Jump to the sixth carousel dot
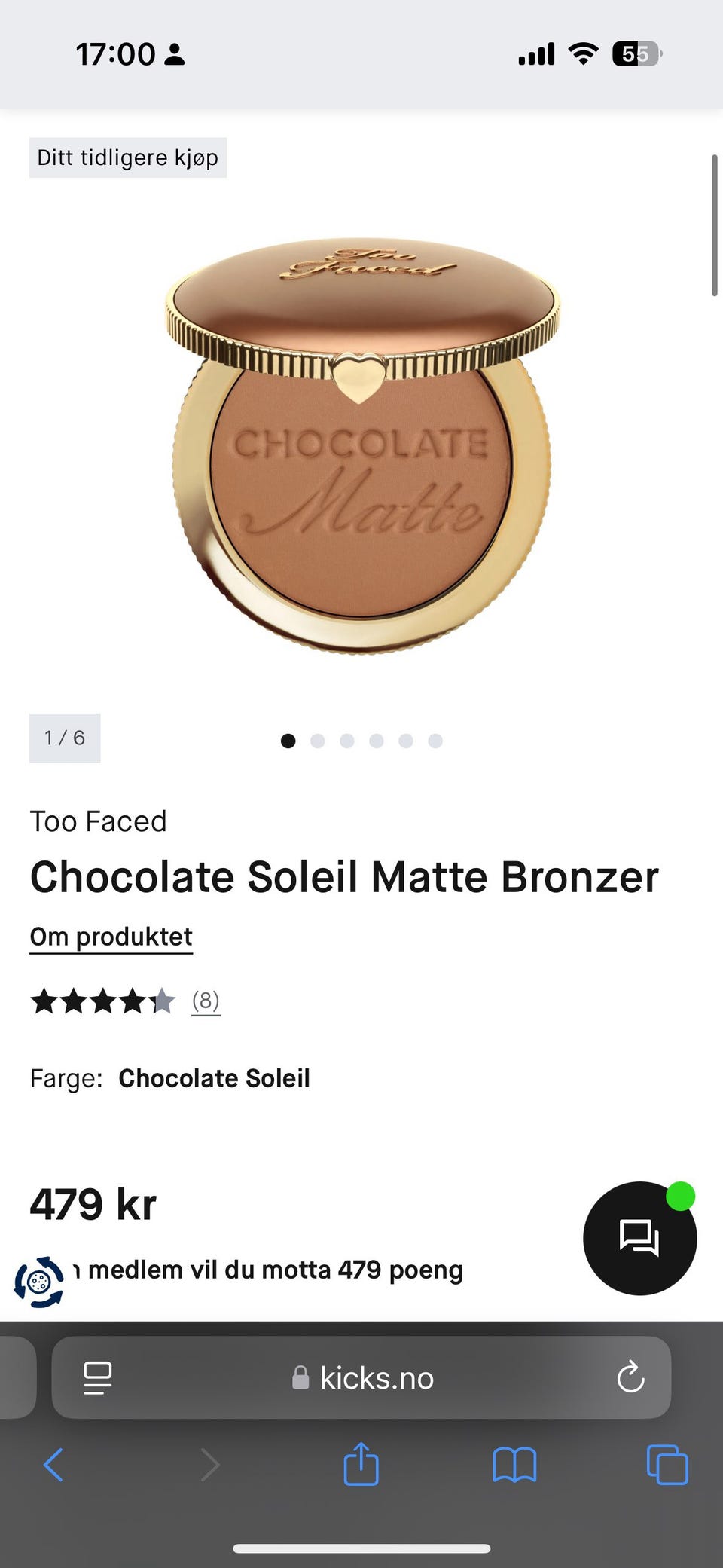Image resolution: width=723 pixels, height=1568 pixels. [435, 741]
